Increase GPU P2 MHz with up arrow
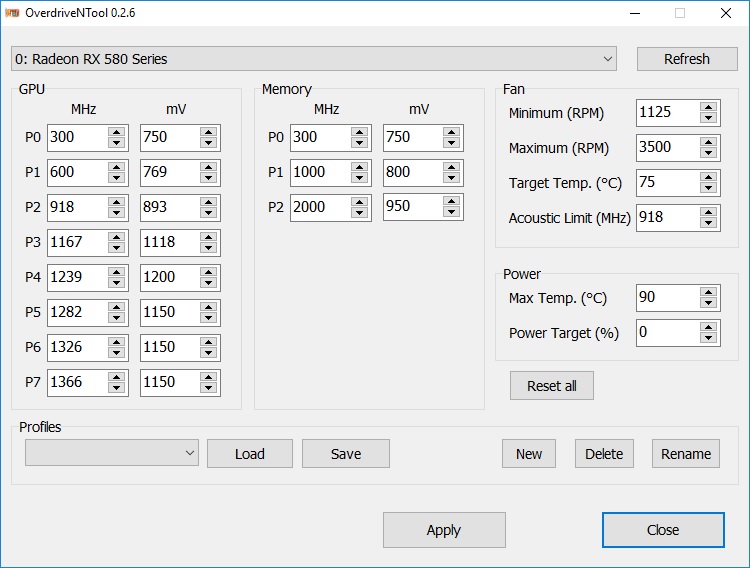This screenshot has width=750, height=568. pyautogui.click(x=116, y=202)
